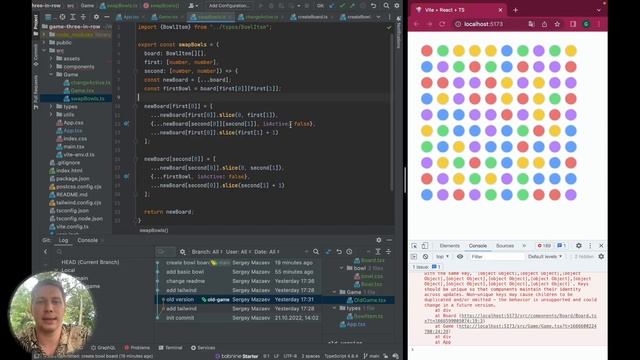Open a new browser tab with plus
The image size is (640, 360).
point(516,10)
